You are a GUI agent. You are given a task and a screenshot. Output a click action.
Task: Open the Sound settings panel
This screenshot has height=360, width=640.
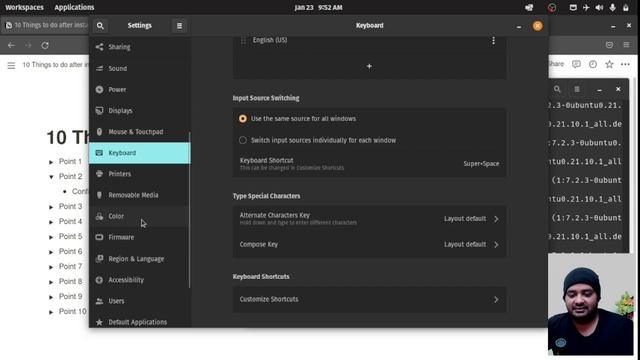[x=139, y=68]
